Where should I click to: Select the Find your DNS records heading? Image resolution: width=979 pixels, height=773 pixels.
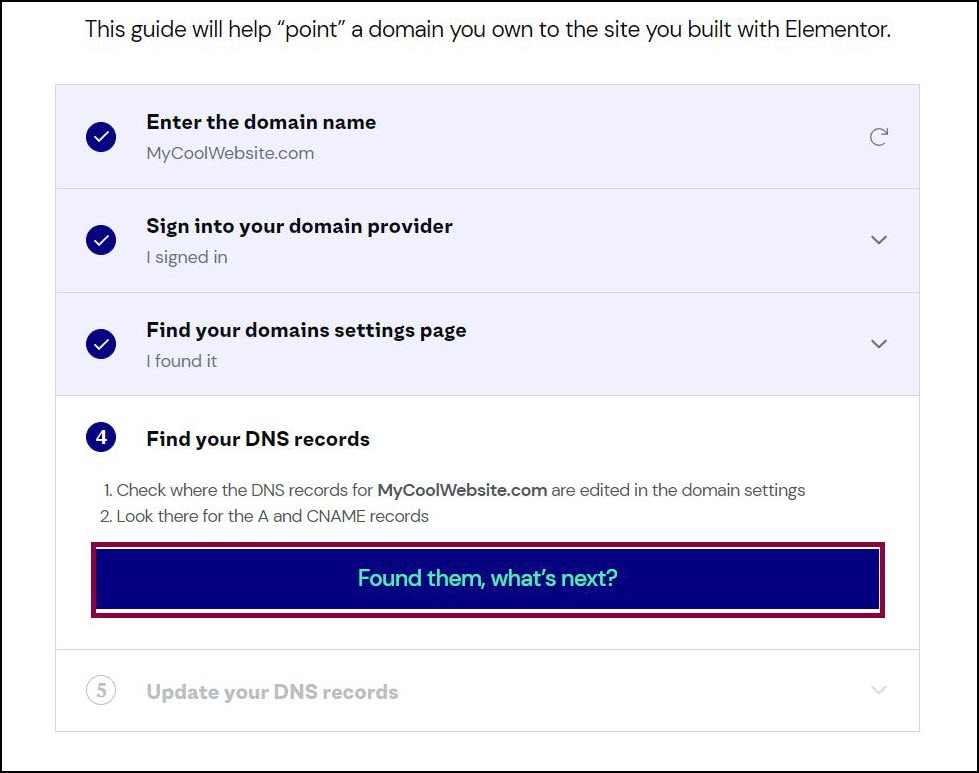tap(258, 439)
